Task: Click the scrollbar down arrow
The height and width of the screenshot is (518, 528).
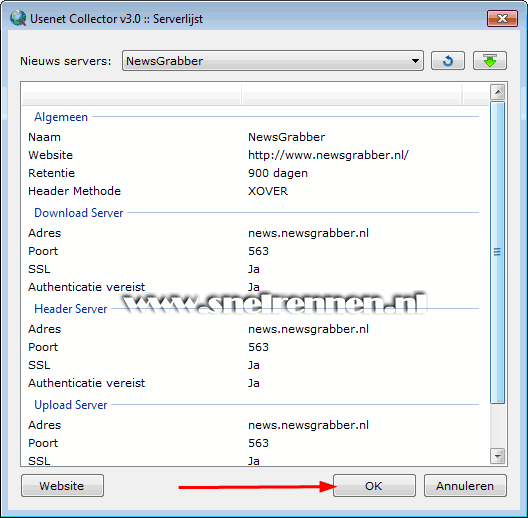Action: (498, 456)
